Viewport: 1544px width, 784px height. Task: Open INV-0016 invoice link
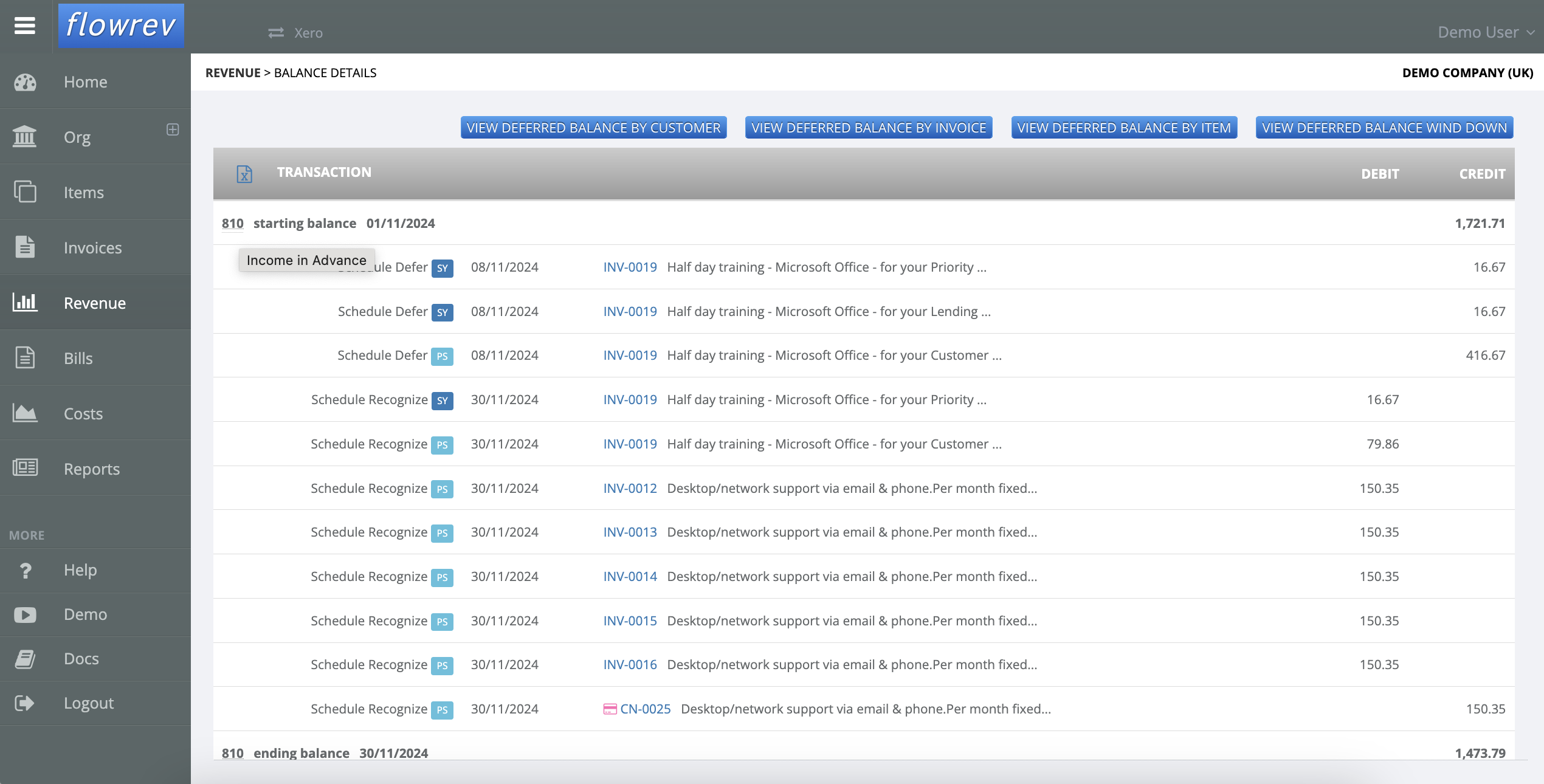click(x=630, y=664)
